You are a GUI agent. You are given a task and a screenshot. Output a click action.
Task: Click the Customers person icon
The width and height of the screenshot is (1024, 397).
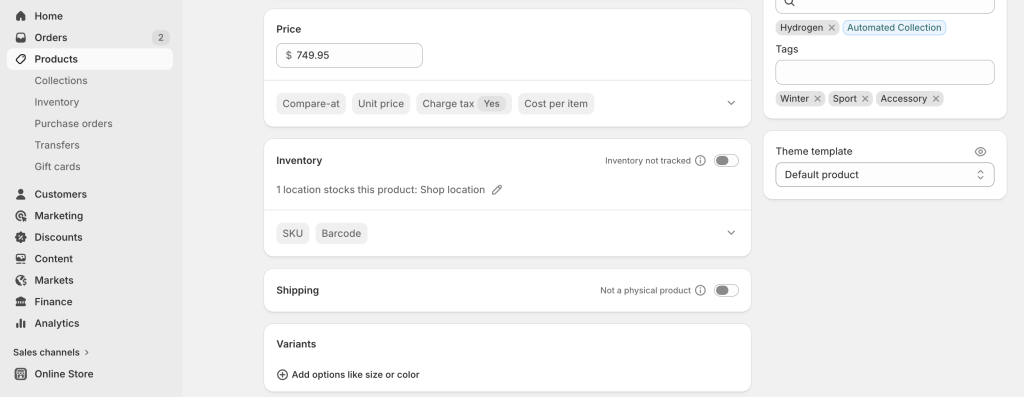[21, 194]
